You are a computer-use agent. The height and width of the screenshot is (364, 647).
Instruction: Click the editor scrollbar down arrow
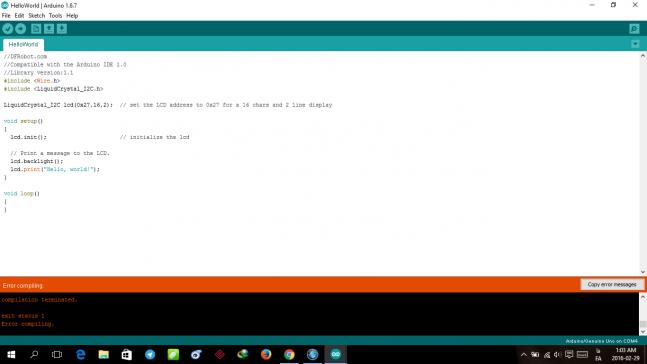(x=643, y=272)
